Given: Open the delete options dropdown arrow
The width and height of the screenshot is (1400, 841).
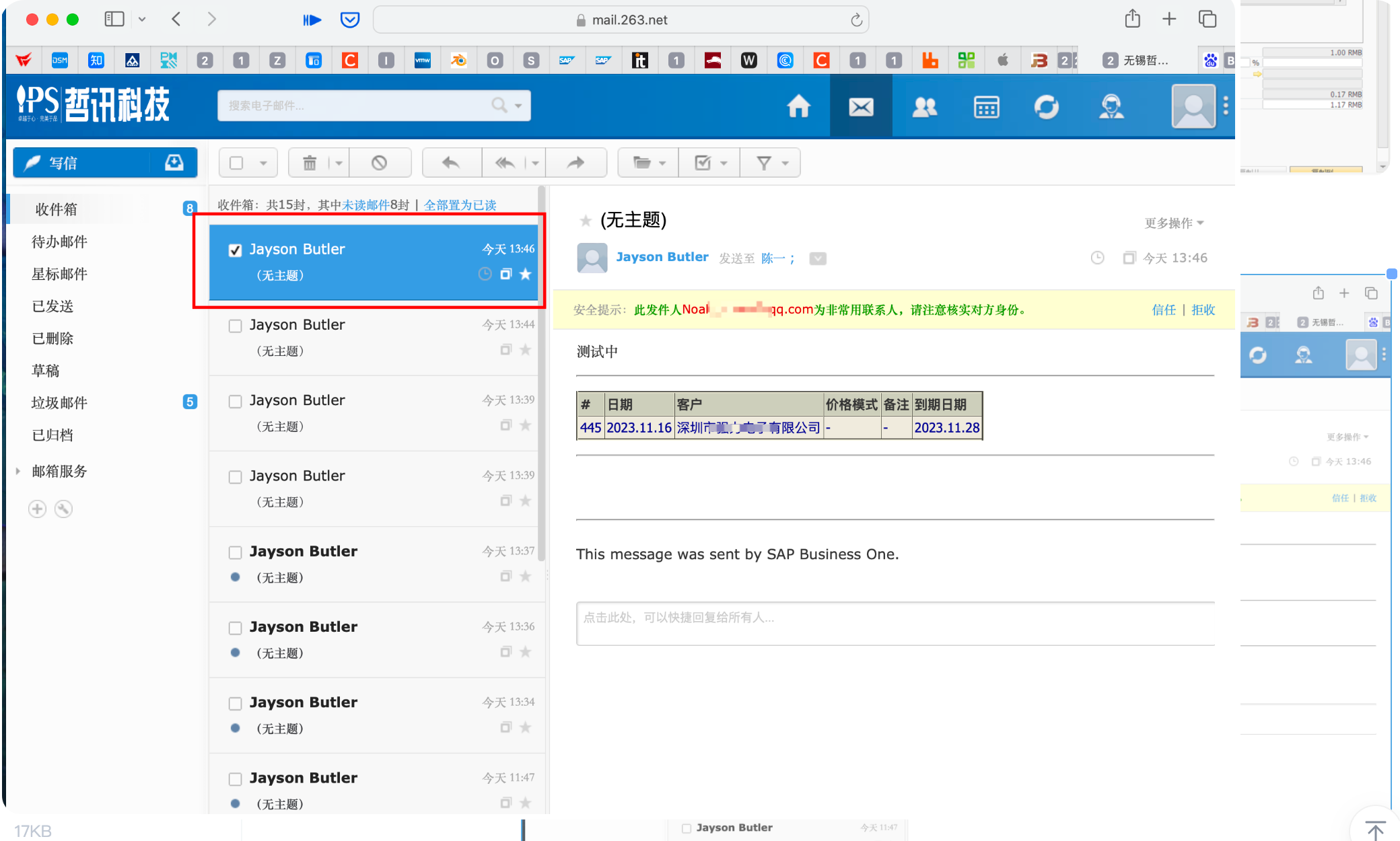Looking at the screenshot, I should [x=339, y=163].
